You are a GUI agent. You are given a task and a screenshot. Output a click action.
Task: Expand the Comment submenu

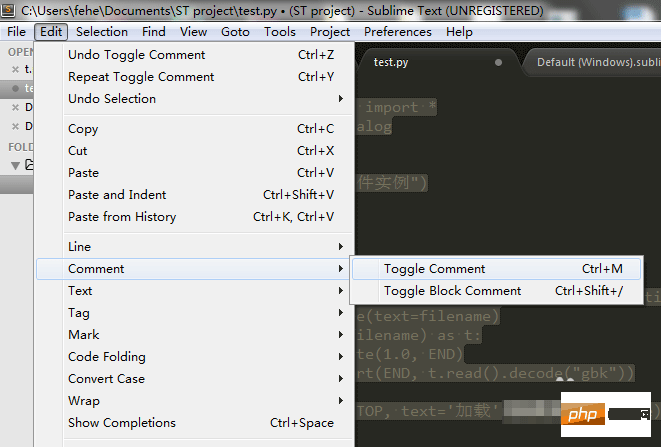pyautogui.click(x=194, y=269)
